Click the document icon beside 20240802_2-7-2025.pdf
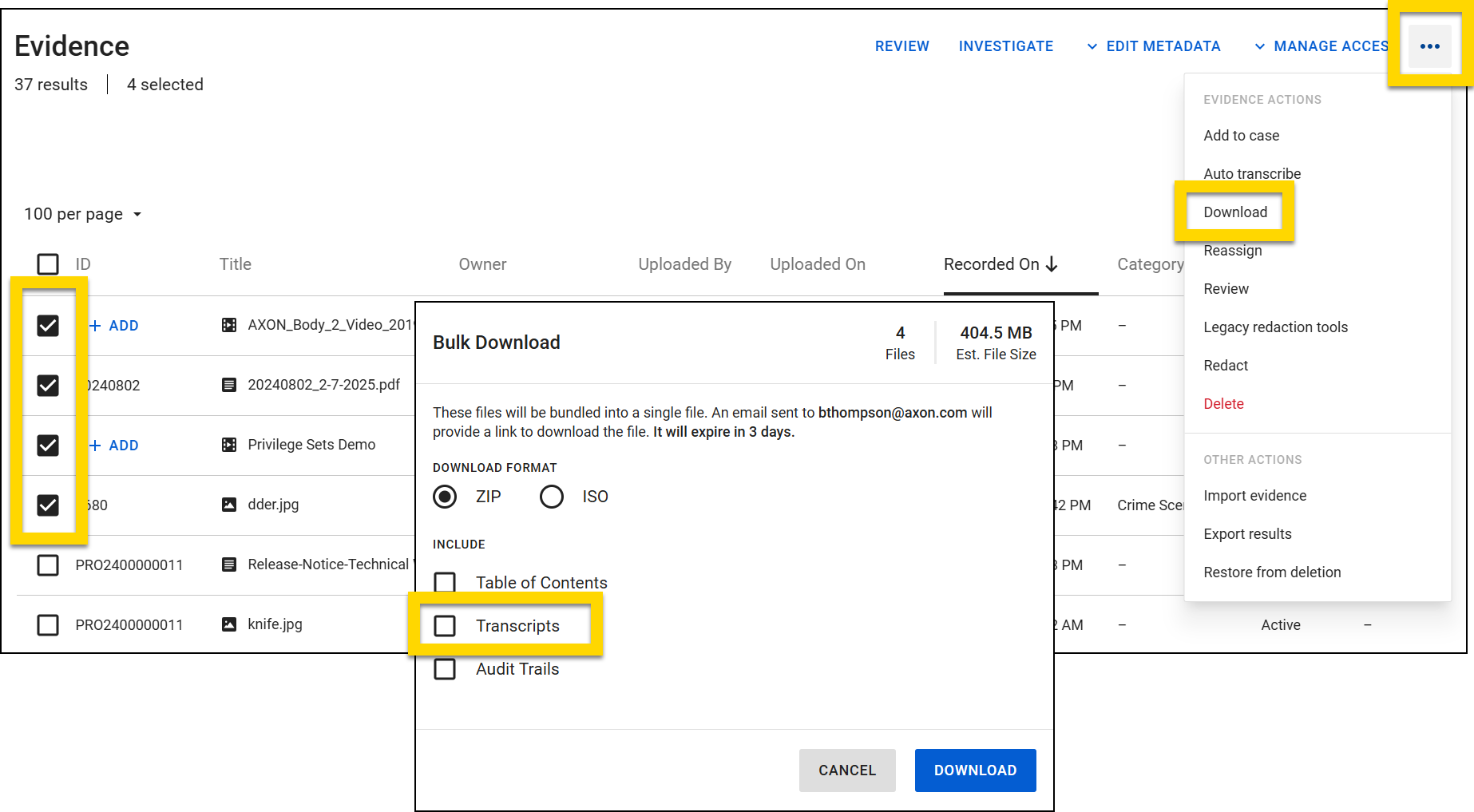The image size is (1474, 812). [x=228, y=385]
